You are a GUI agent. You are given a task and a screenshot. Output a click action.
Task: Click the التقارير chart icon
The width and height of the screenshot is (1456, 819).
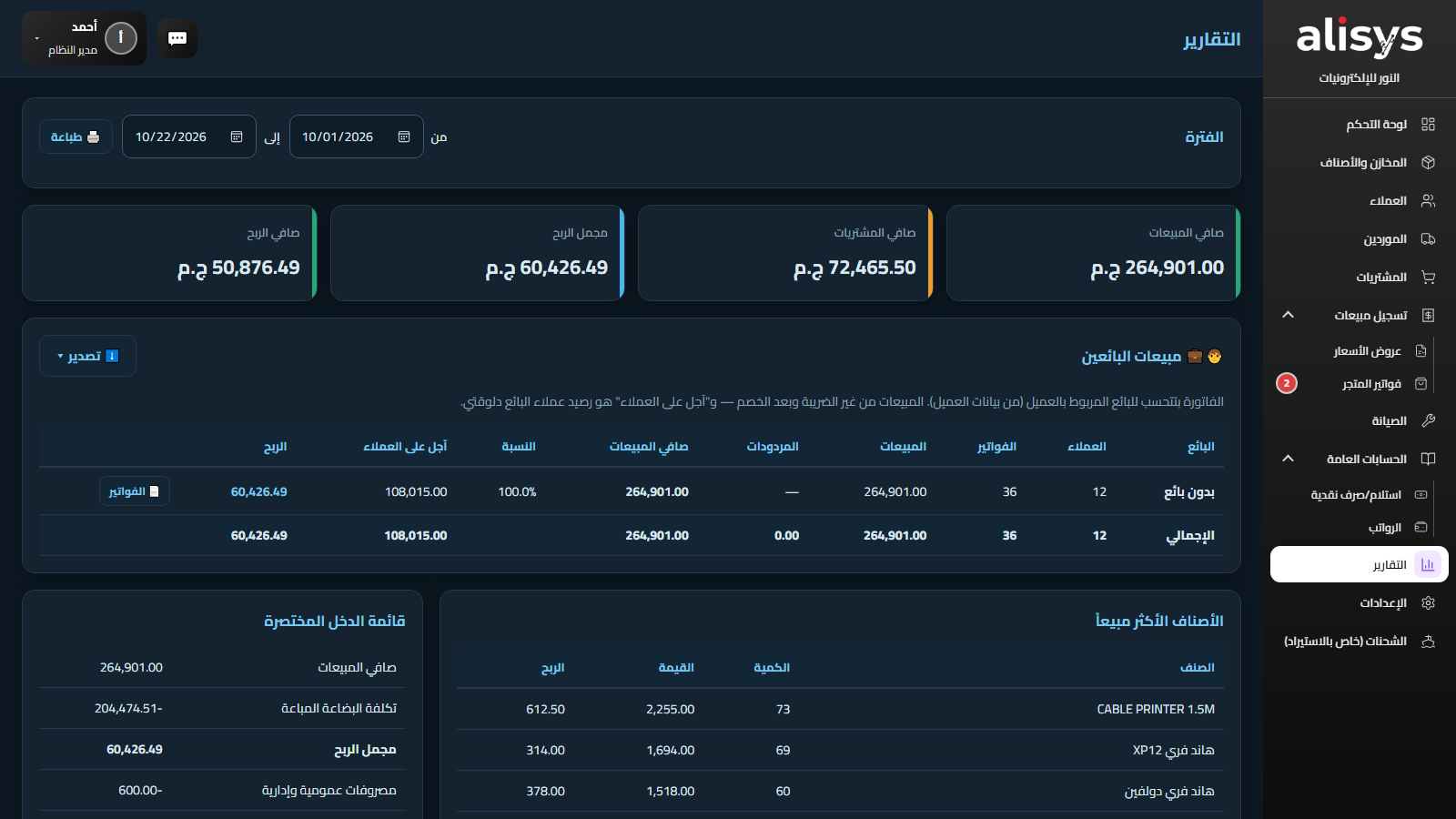[1428, 564]
